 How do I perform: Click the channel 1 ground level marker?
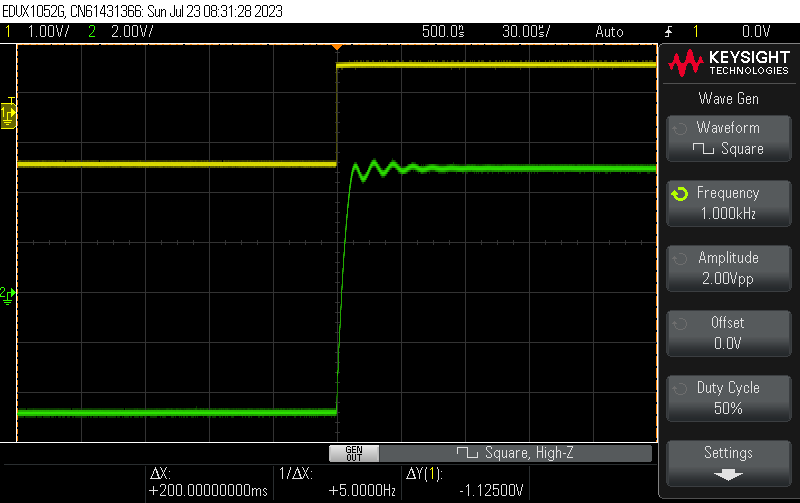(x=9, y=116)
